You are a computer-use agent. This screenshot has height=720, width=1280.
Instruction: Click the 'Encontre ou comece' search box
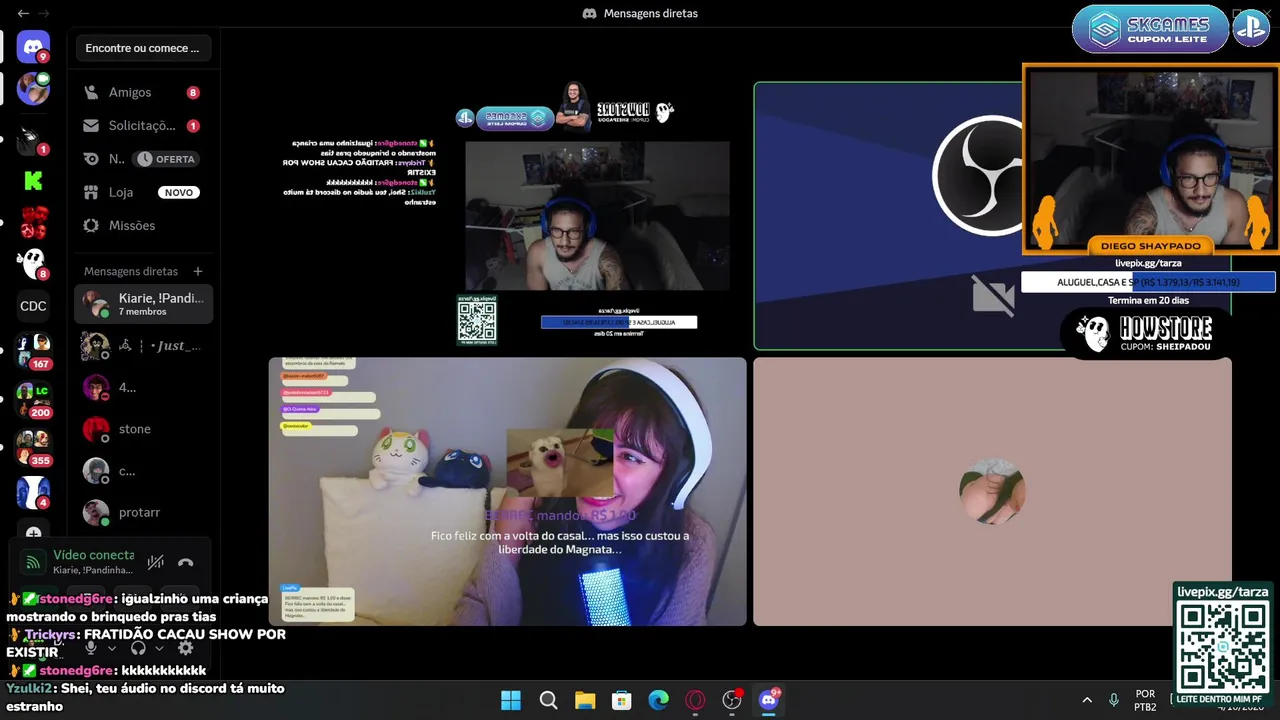(x=143, y=48)
